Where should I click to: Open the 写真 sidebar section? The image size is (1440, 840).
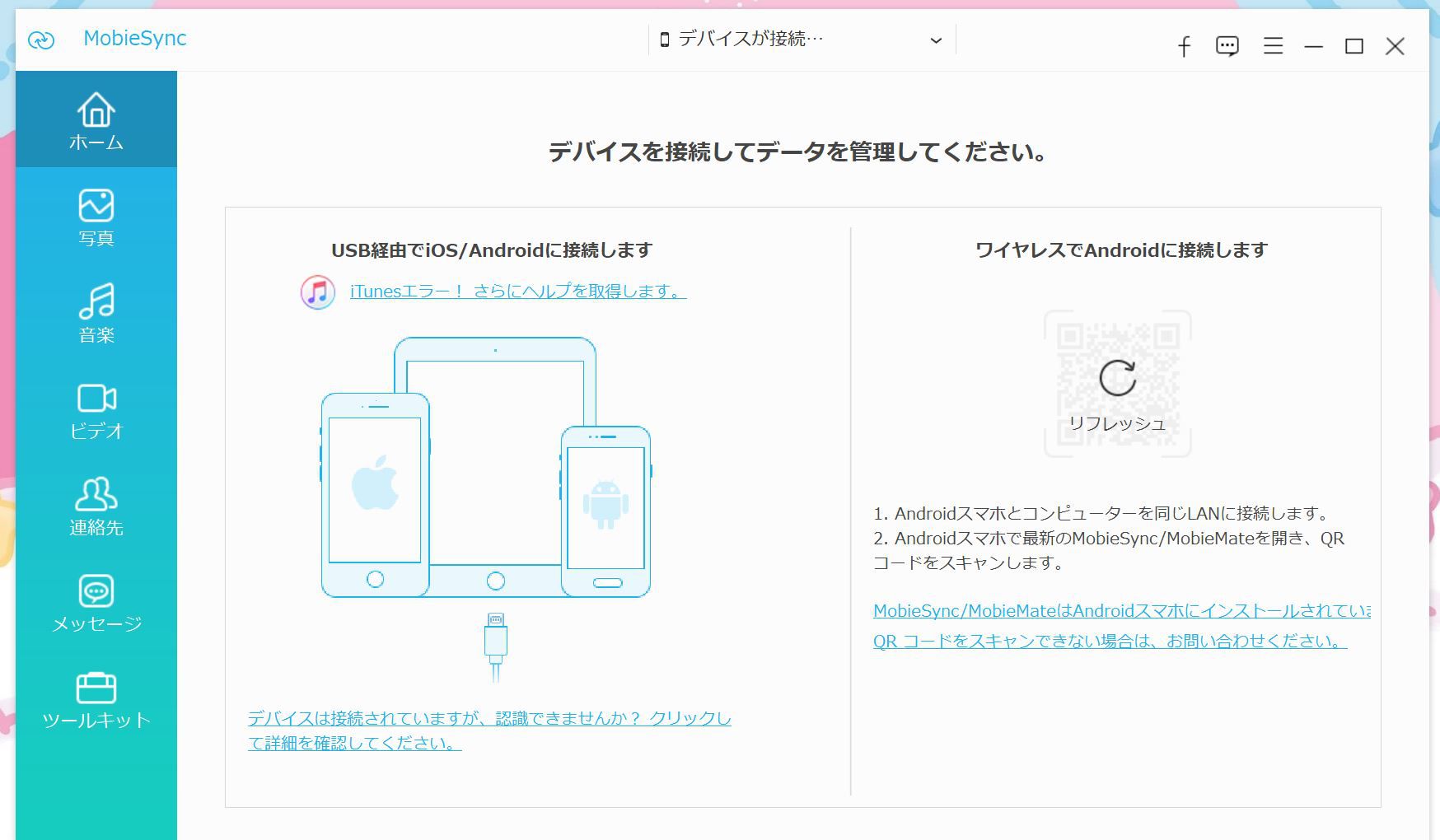(96, 217)
